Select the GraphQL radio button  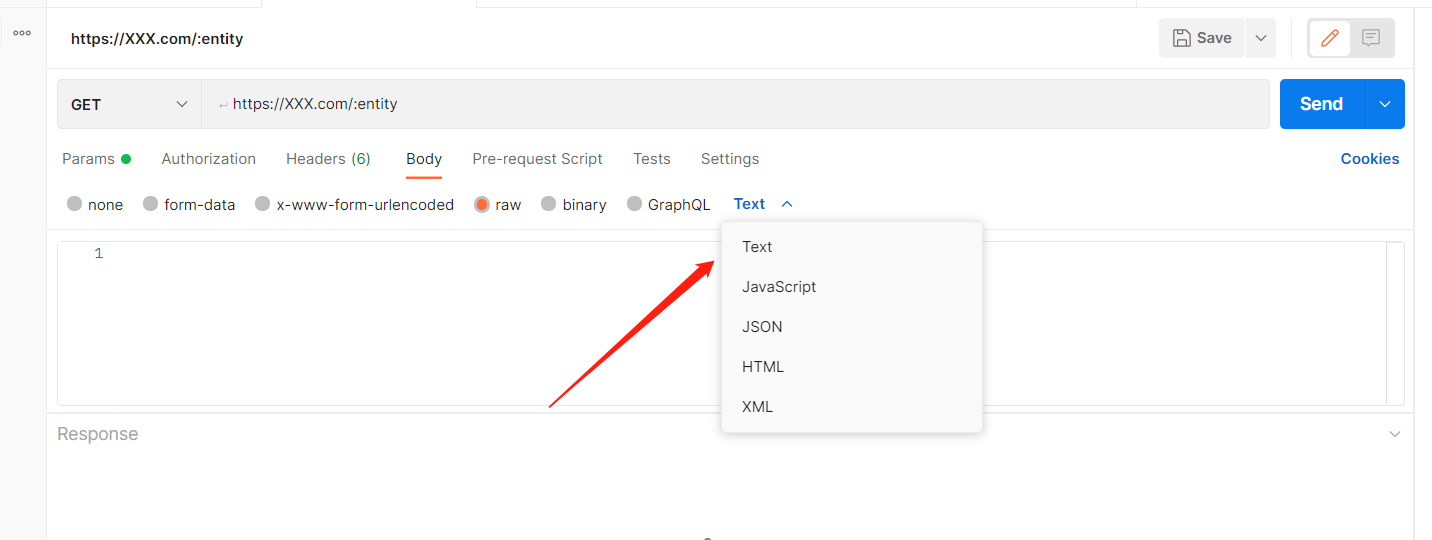tap(635, 204)
